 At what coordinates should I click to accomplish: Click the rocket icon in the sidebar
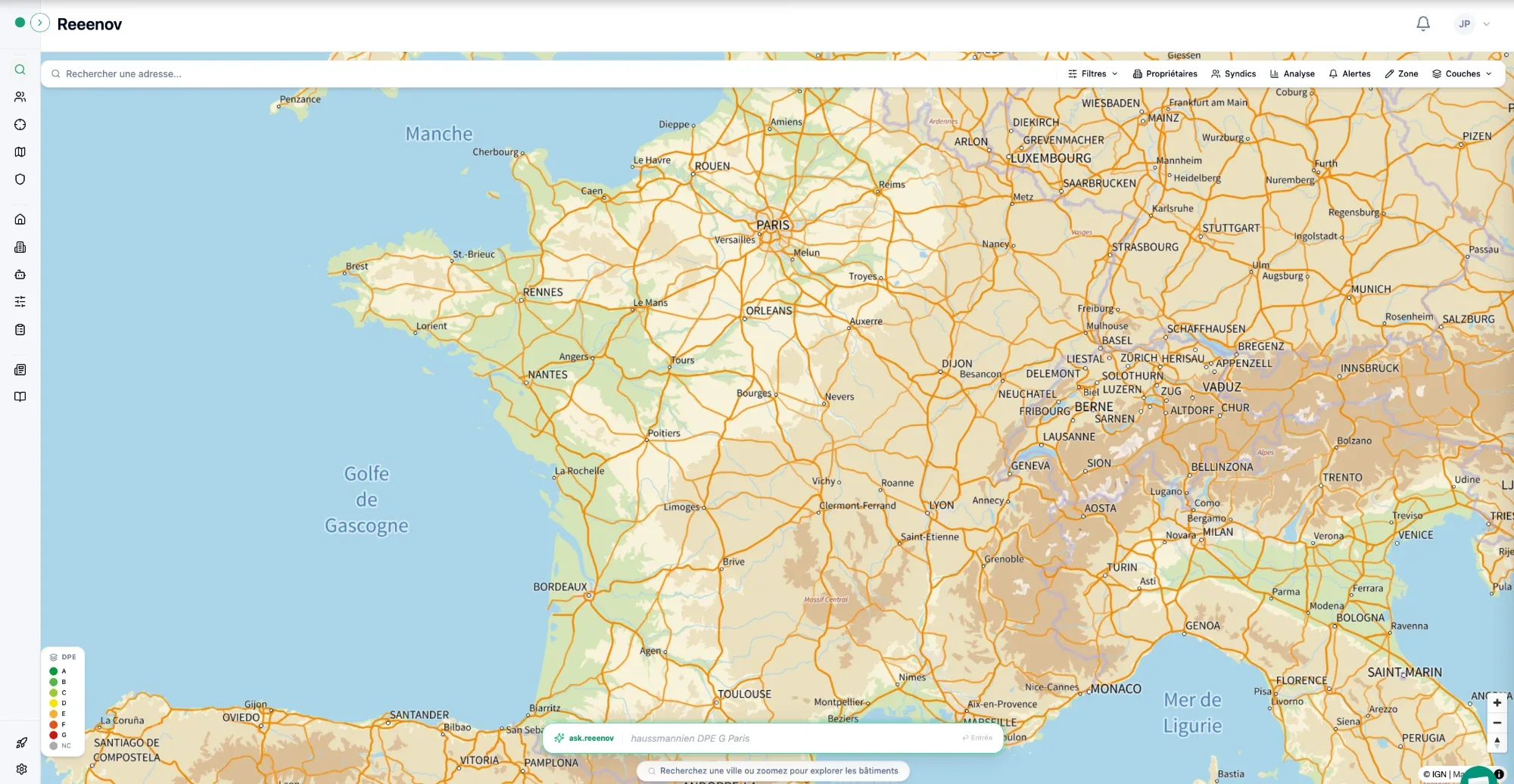(x=21, y=743)
